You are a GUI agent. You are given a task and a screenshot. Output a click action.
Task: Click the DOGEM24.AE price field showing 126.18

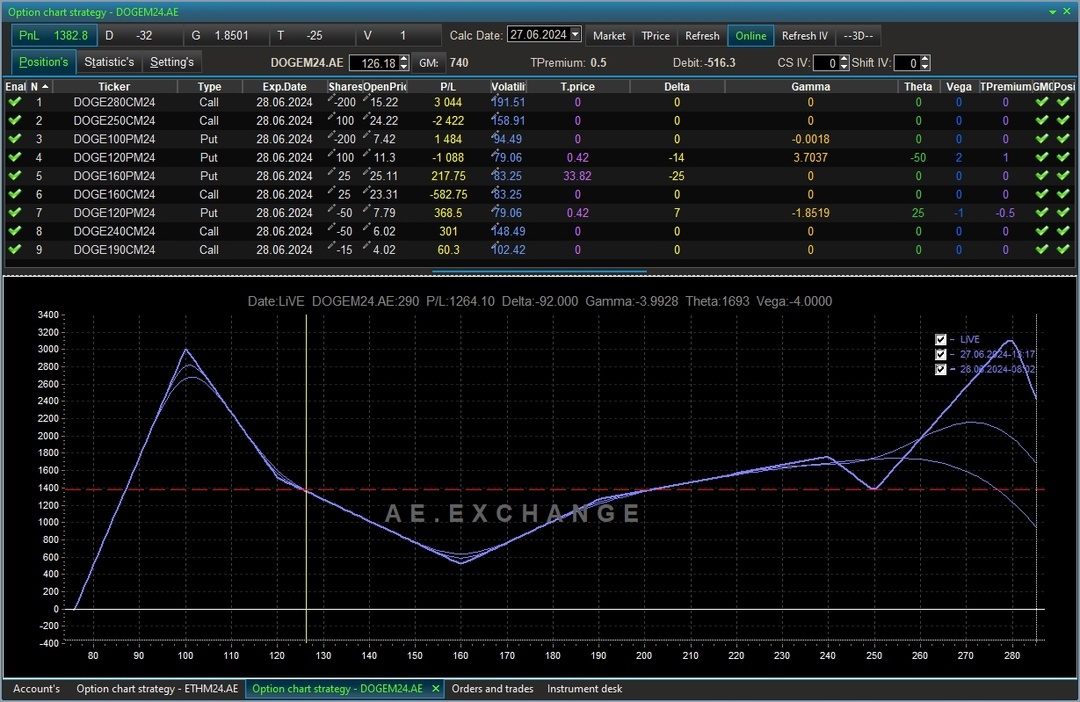point(374,63)
